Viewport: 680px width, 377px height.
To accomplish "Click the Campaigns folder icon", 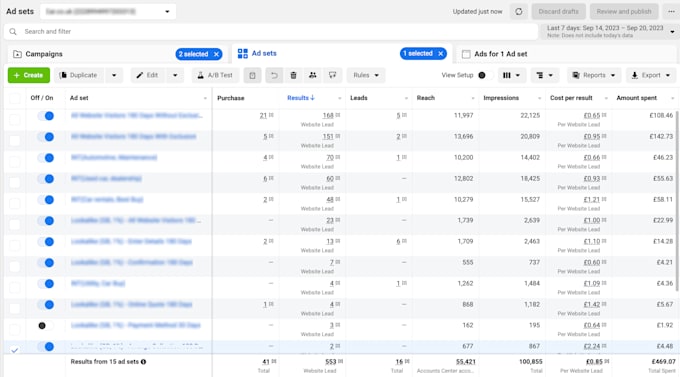I will tap(17, 54).
